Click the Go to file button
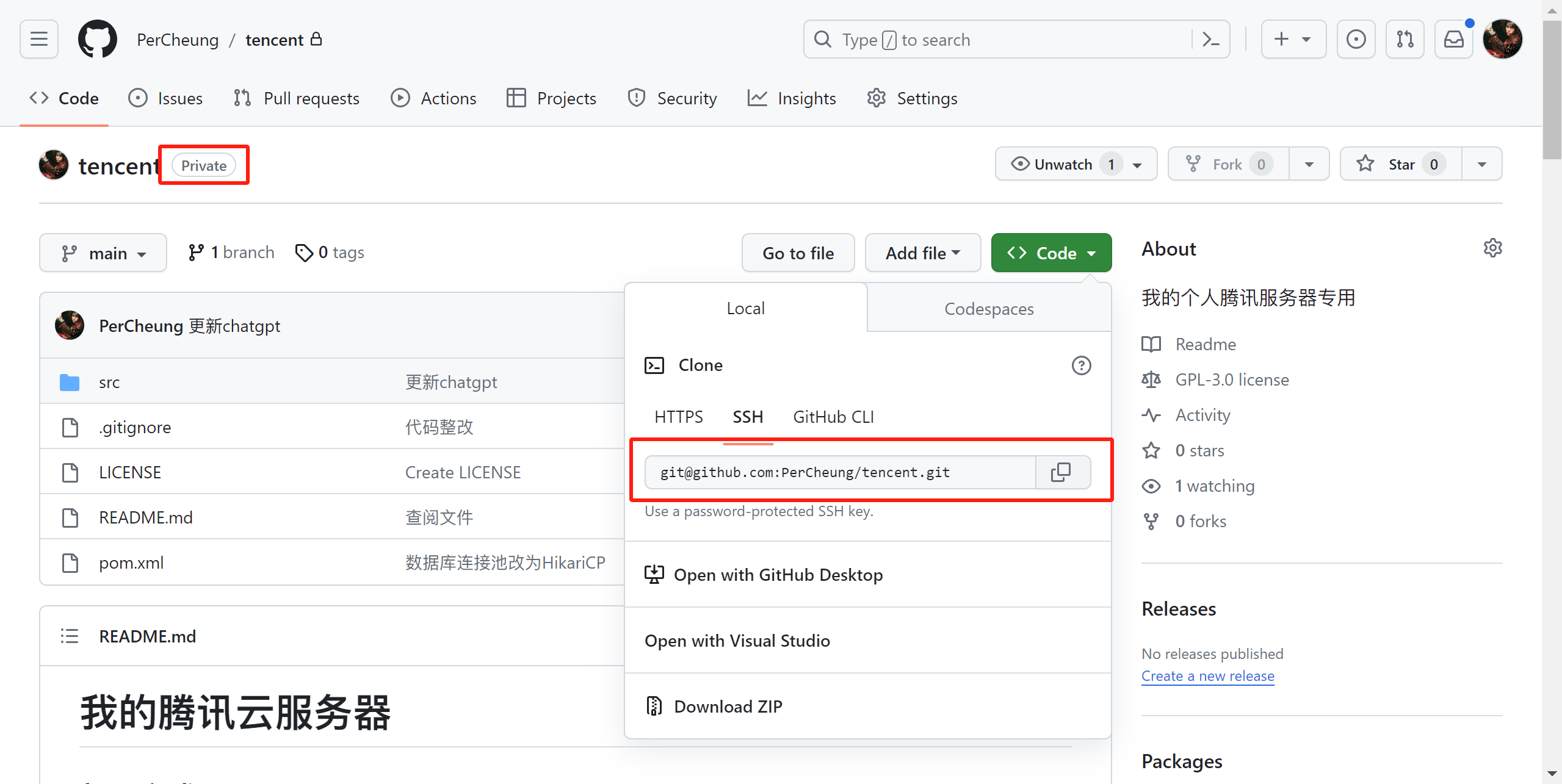The image size is (1562, 784). [798, 253]
